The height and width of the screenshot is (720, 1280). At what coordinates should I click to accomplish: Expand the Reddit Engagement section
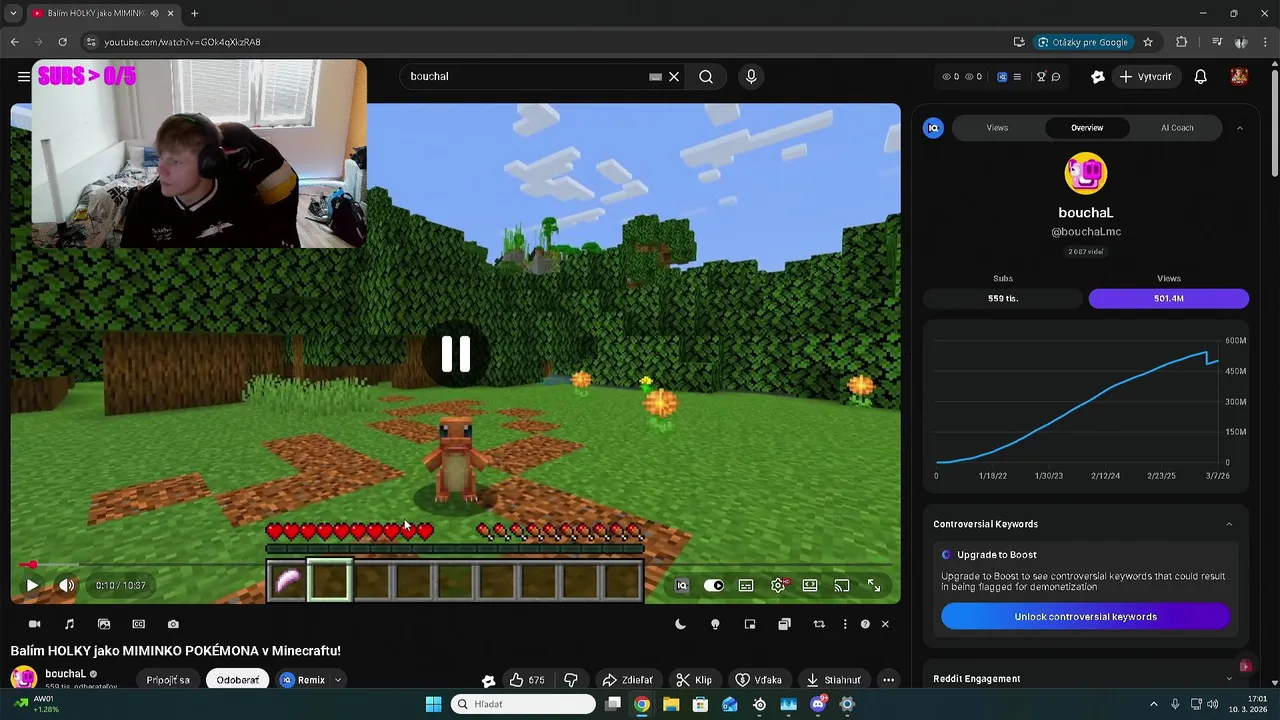coord(1229,679)
